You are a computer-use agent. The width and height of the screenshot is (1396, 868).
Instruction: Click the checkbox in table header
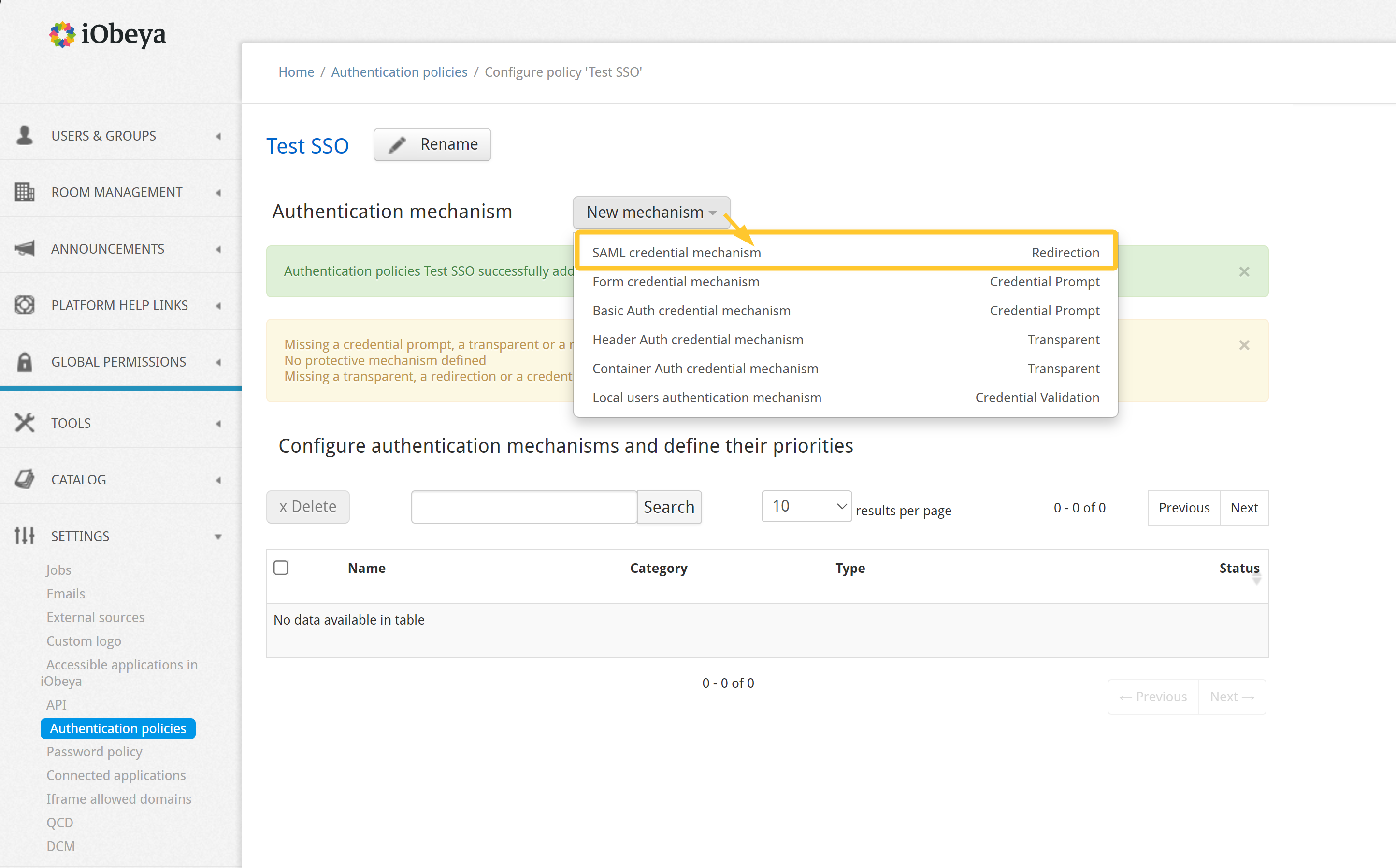[281, 568]
